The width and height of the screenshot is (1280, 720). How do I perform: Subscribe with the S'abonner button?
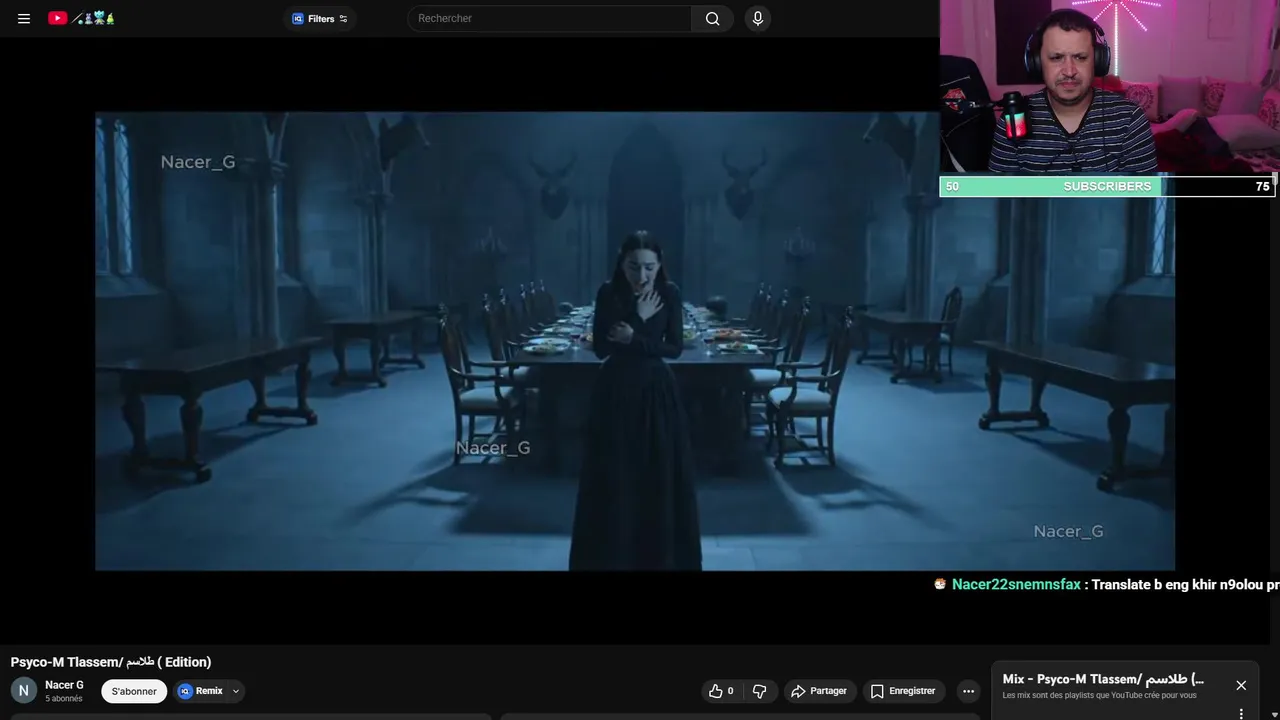(134, 691)
